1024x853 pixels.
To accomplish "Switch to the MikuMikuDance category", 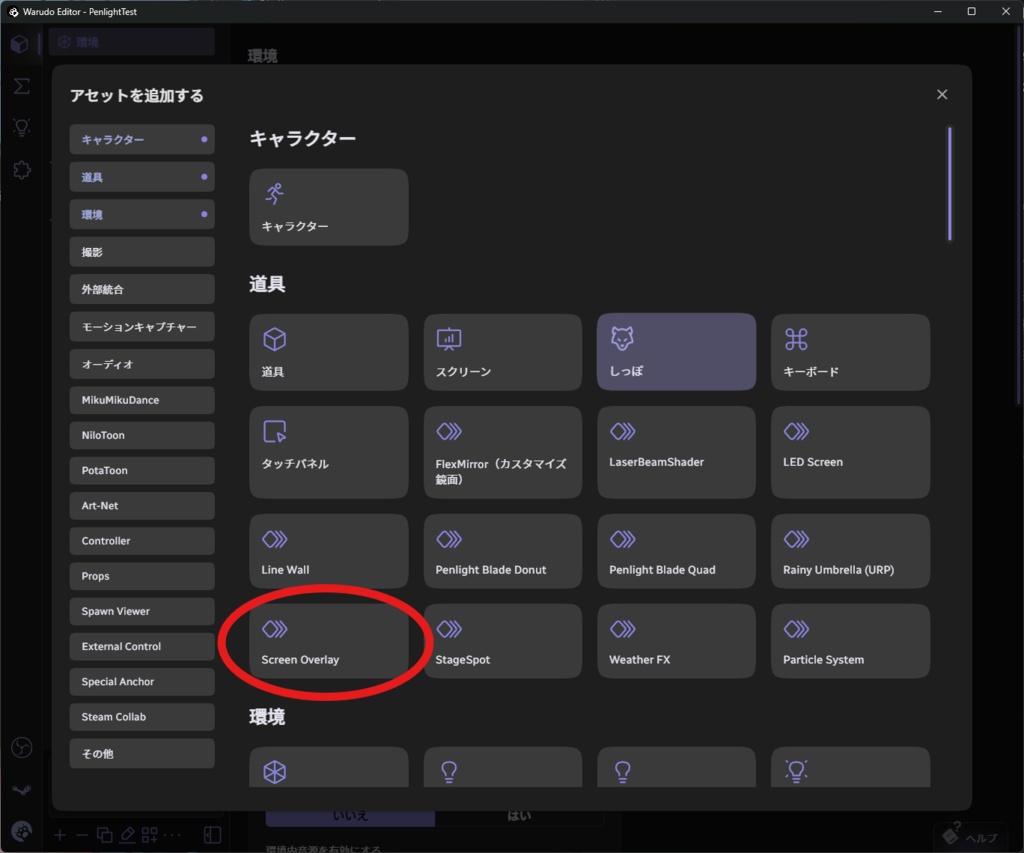I will pyautogui.click(x=142, y=400).
